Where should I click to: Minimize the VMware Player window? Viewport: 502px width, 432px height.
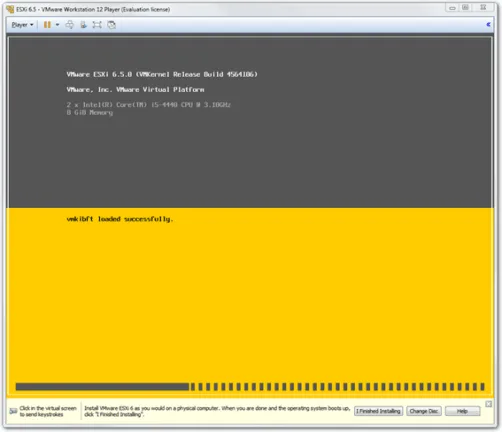click(452, 8)
